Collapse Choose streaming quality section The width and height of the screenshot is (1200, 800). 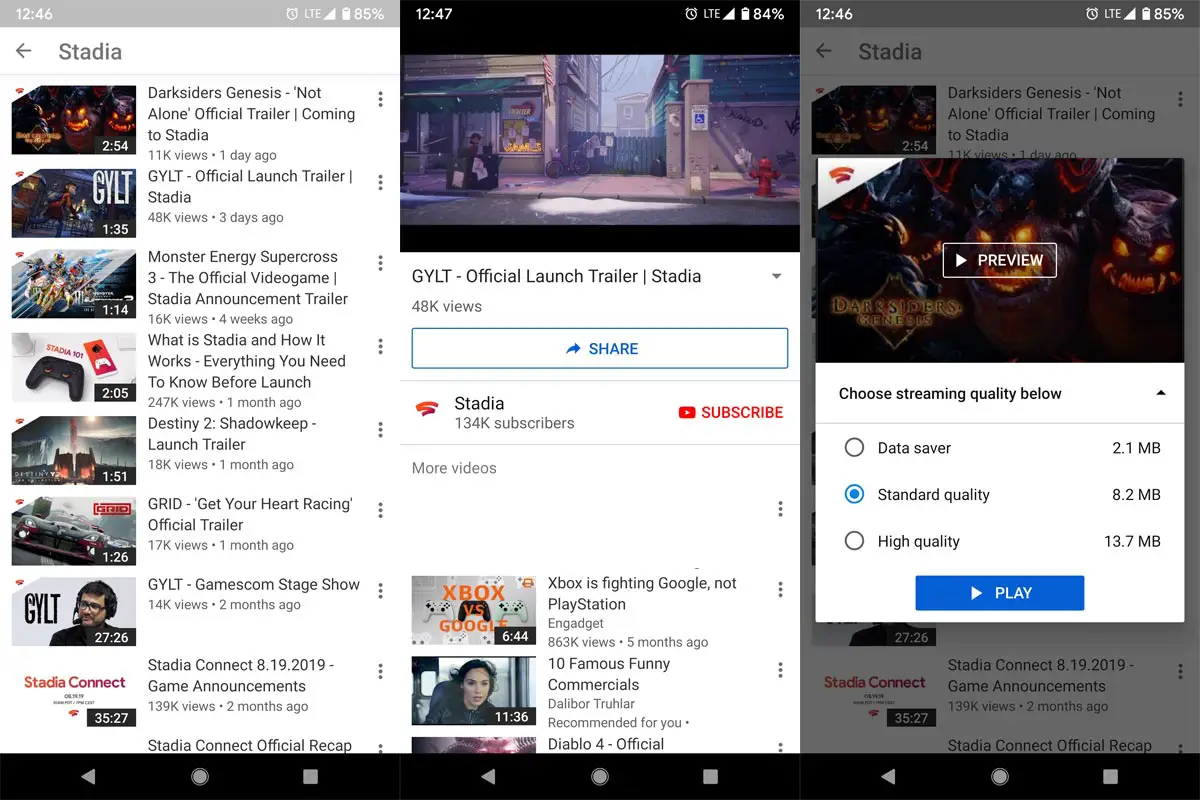click(1160, 393)
